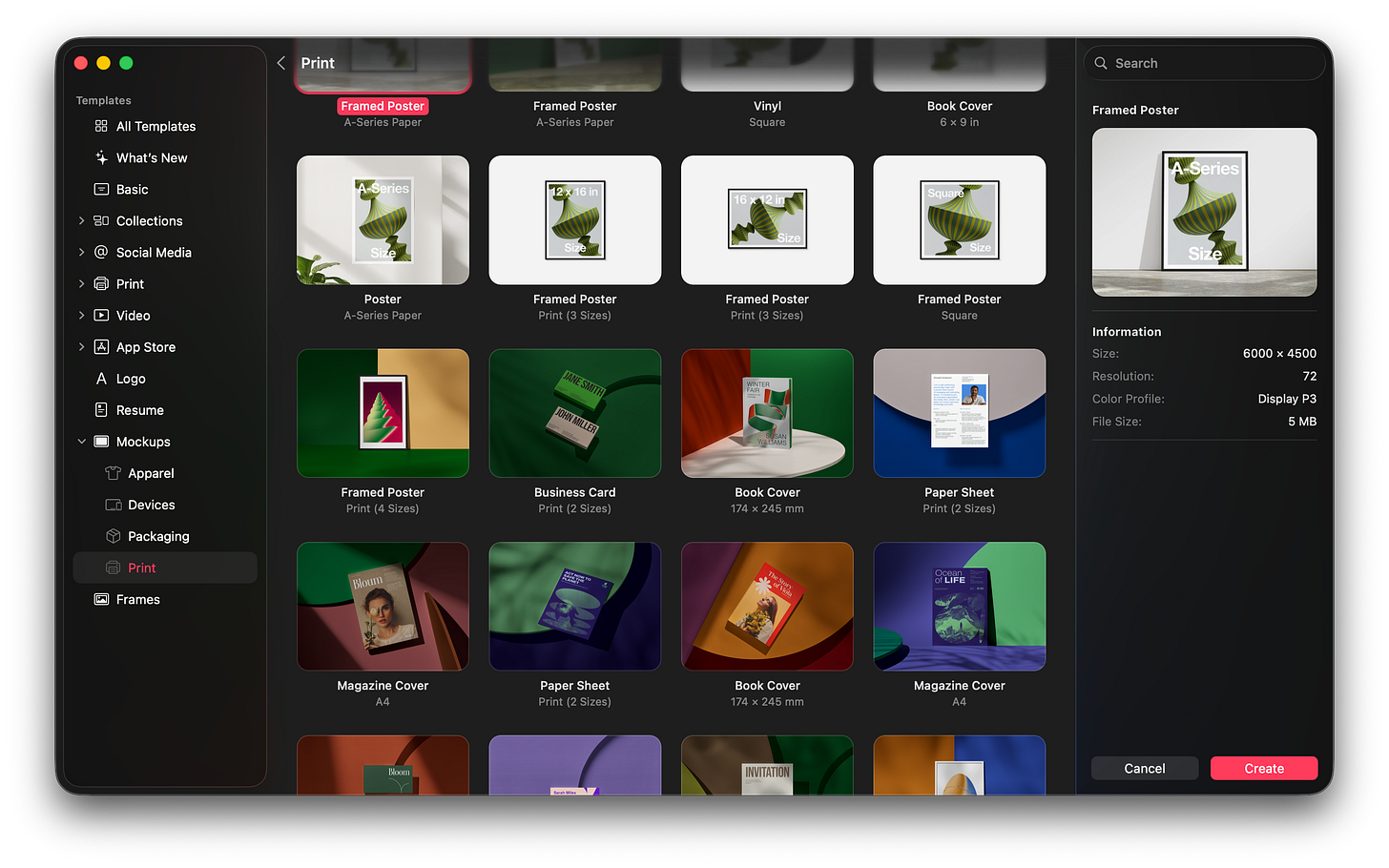1389x868 pixels.
Task: Select the purple Paper Sheet template
Action: 575,607
